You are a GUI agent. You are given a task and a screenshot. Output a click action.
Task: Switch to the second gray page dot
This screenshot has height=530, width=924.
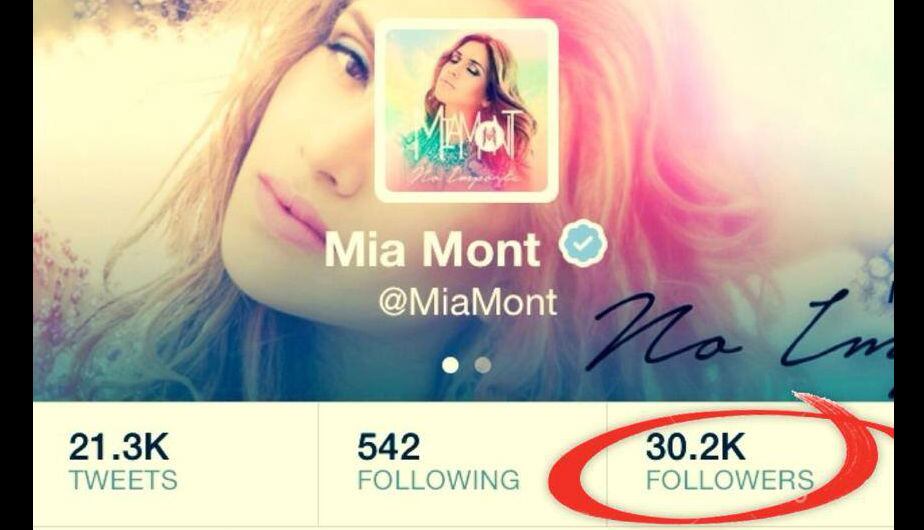coord(483,366)
